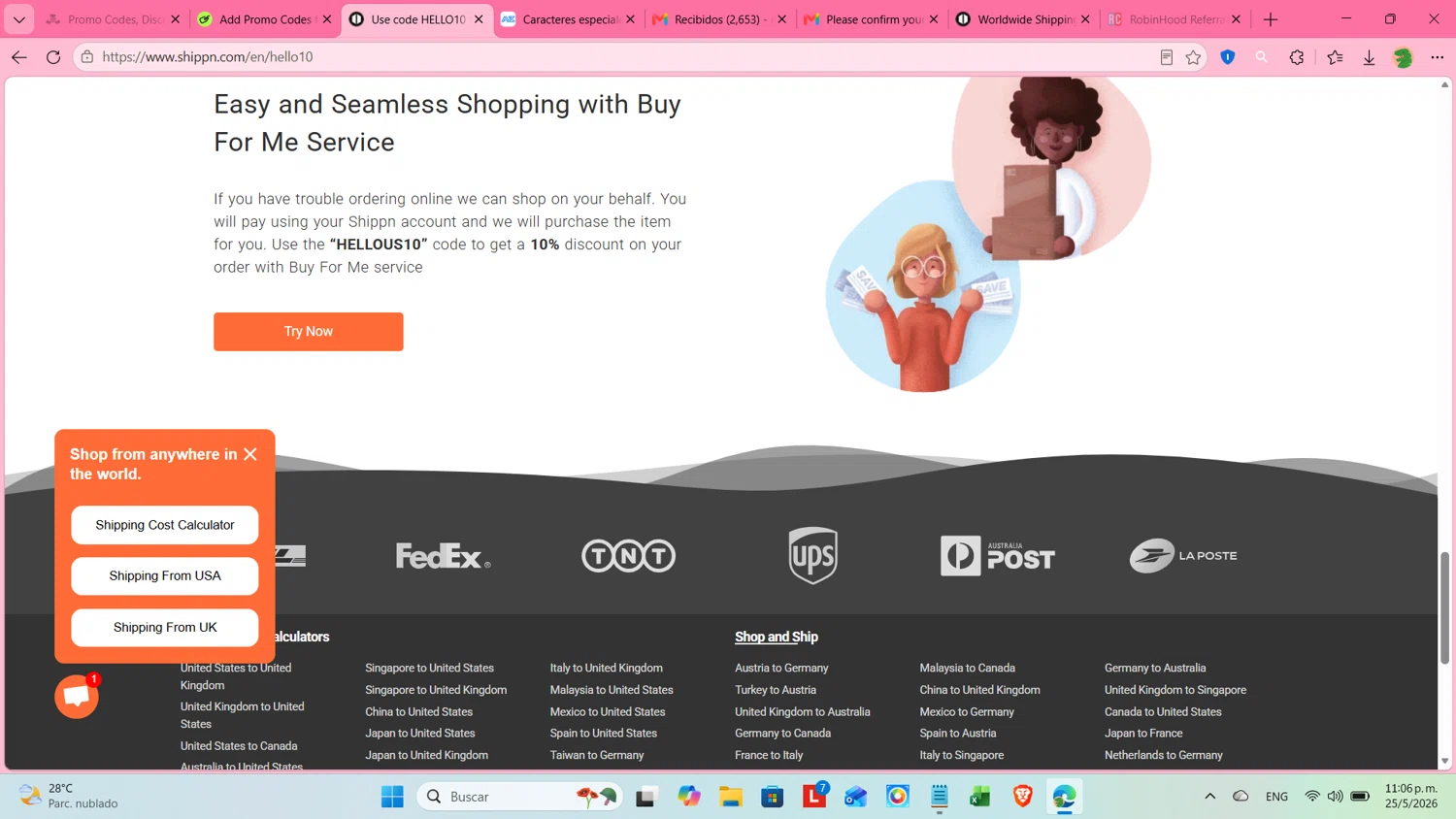Click the FedEx carrier logo
1456x819 pixels.
click(x=443, y=556)
